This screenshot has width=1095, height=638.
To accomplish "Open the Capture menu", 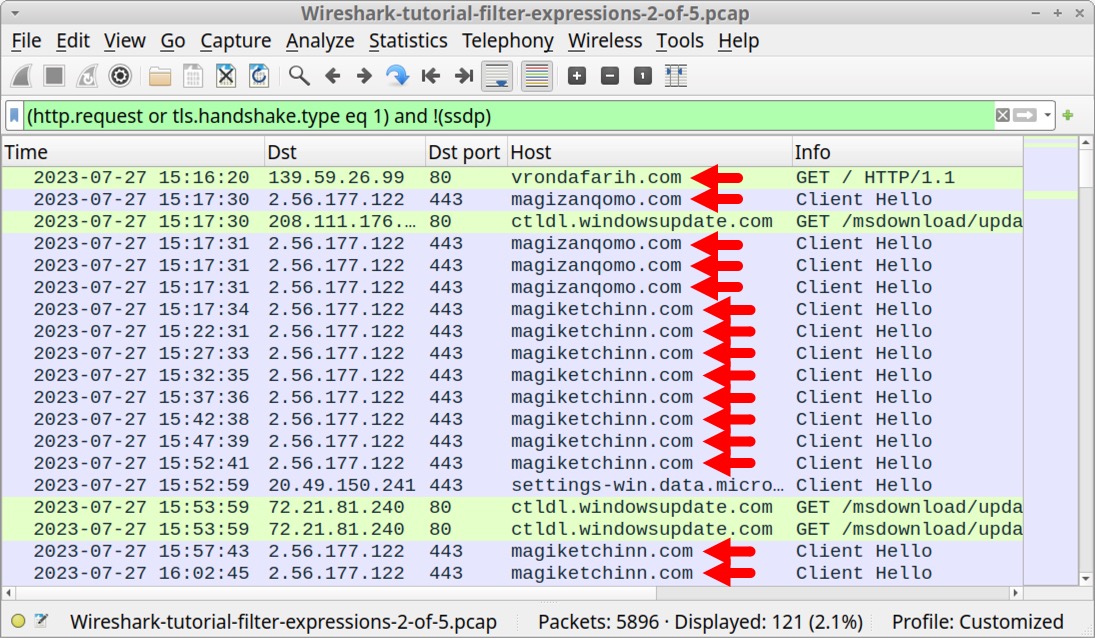I will click(x=235, y=41).
